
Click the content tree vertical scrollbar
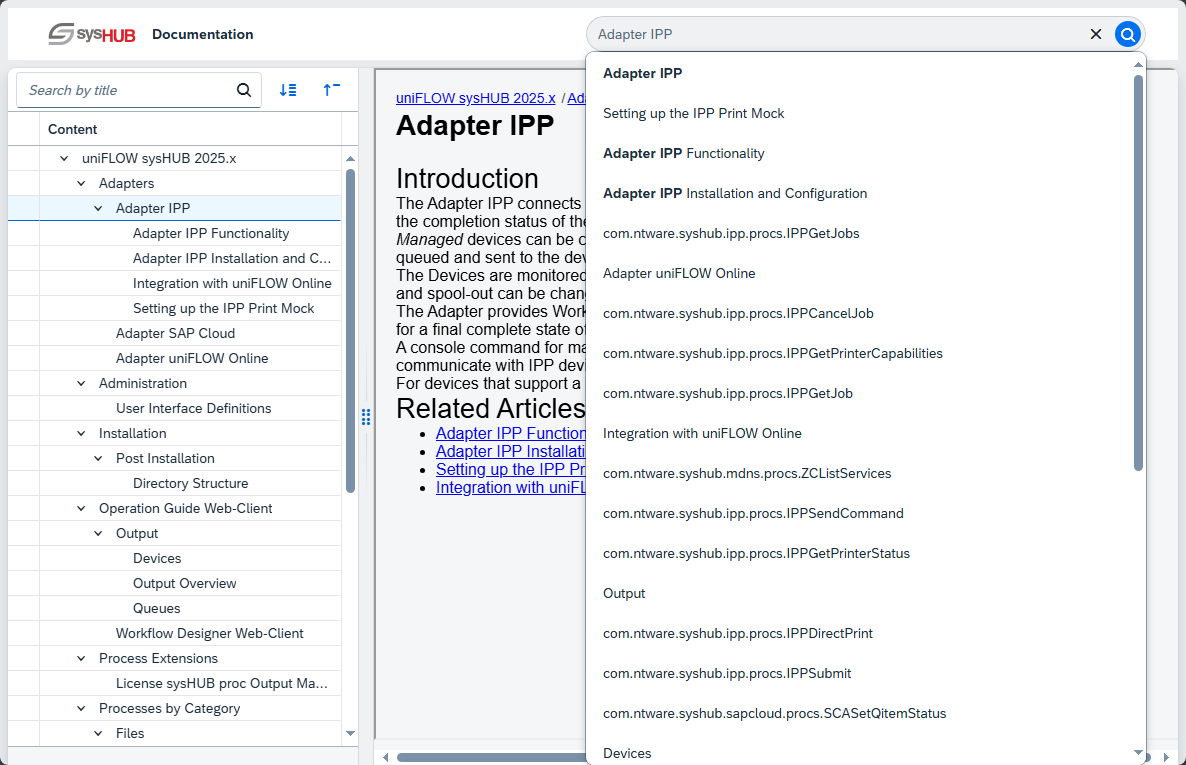(x=350, y=331)
